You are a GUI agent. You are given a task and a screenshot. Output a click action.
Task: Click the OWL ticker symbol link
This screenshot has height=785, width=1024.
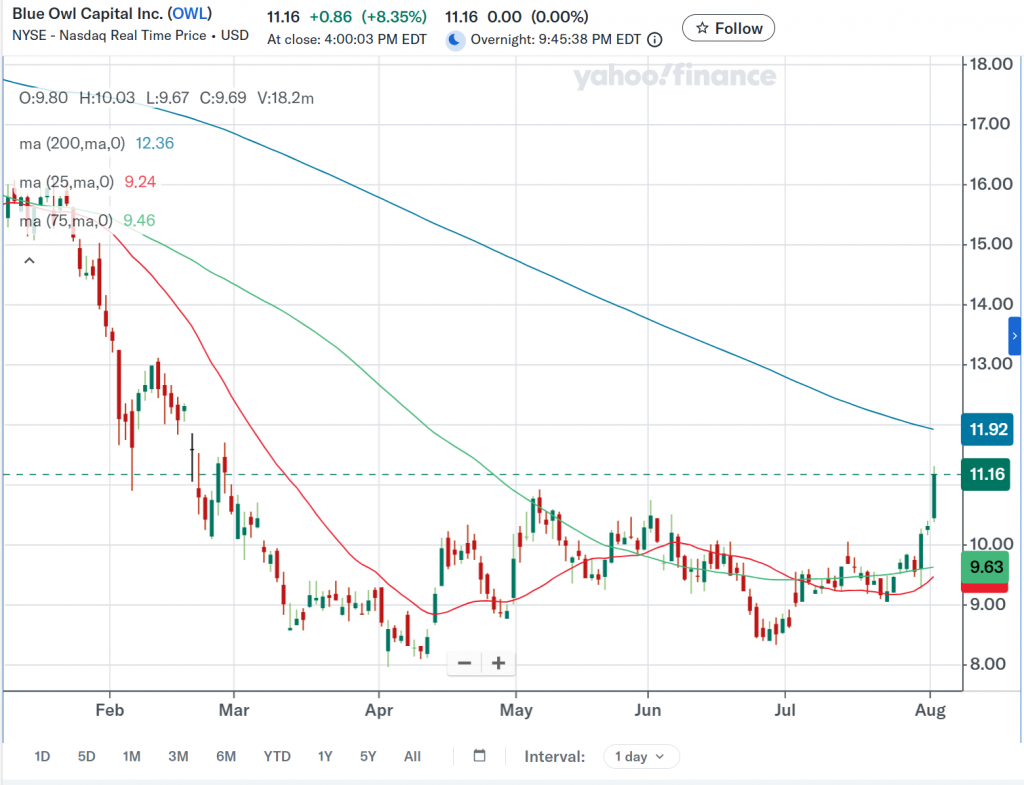(x=189, y=14)
